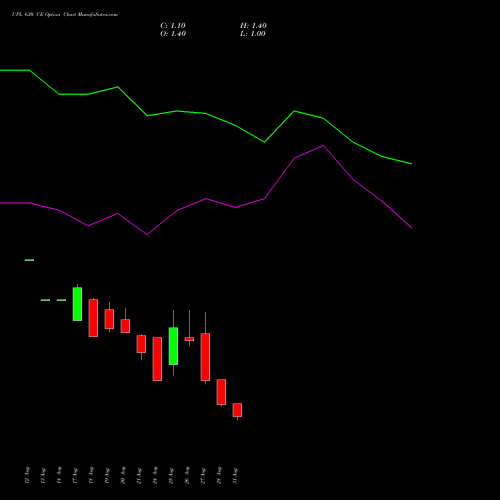
Task: Select the open value O: 1.40
Action: click(x=173, y=34)
